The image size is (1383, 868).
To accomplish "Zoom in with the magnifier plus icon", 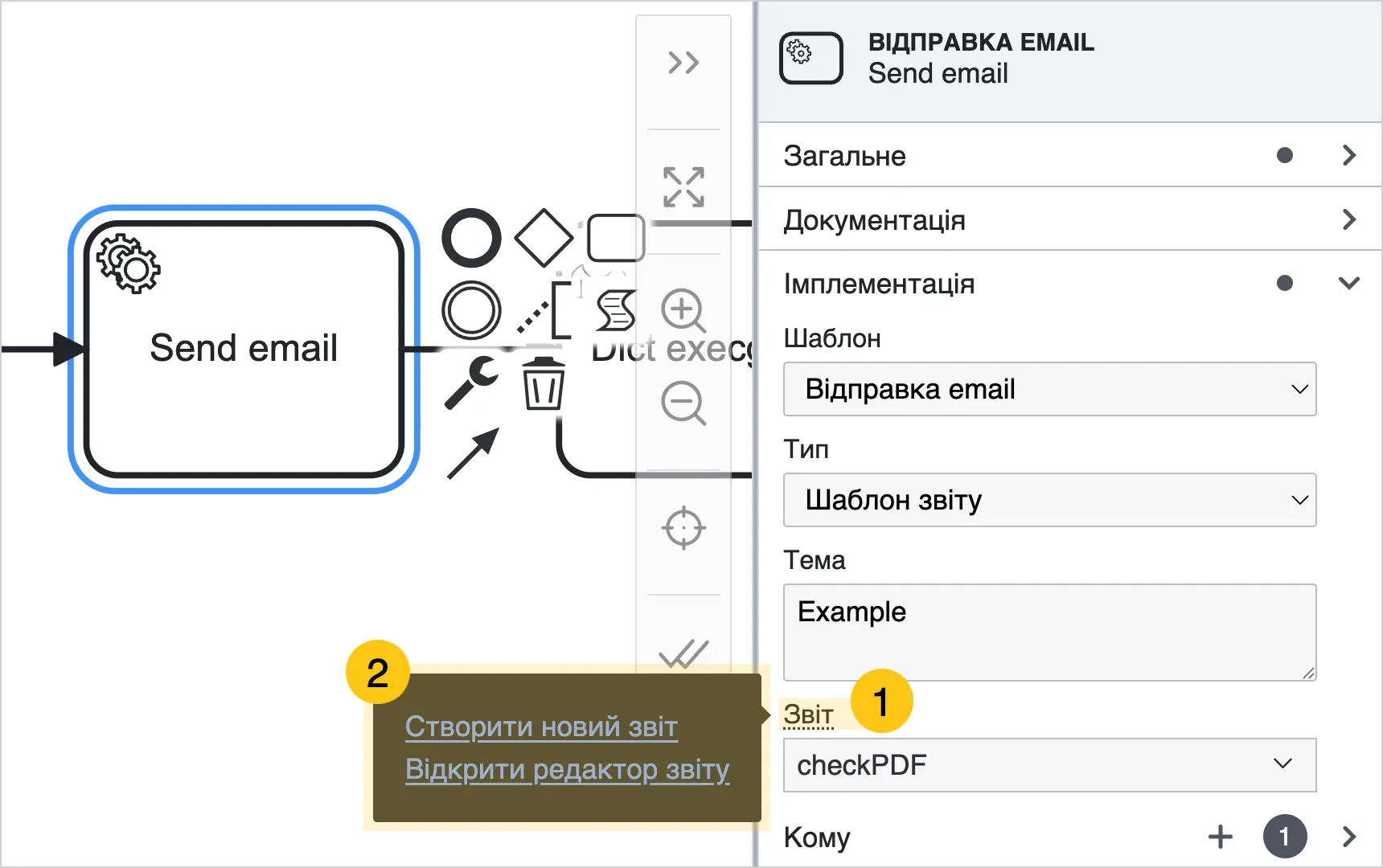I will pyautogui.click(x=683, y=310).
